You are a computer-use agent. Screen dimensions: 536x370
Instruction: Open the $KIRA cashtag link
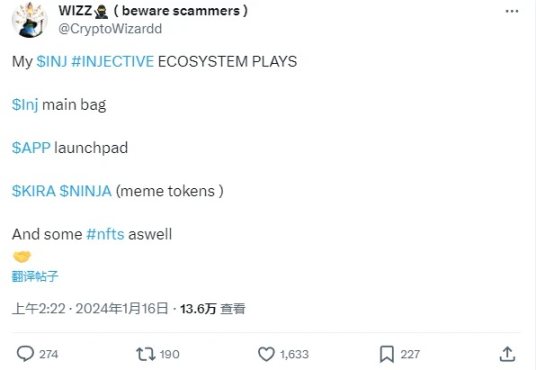pyautogui.click(x=34, y=191)
